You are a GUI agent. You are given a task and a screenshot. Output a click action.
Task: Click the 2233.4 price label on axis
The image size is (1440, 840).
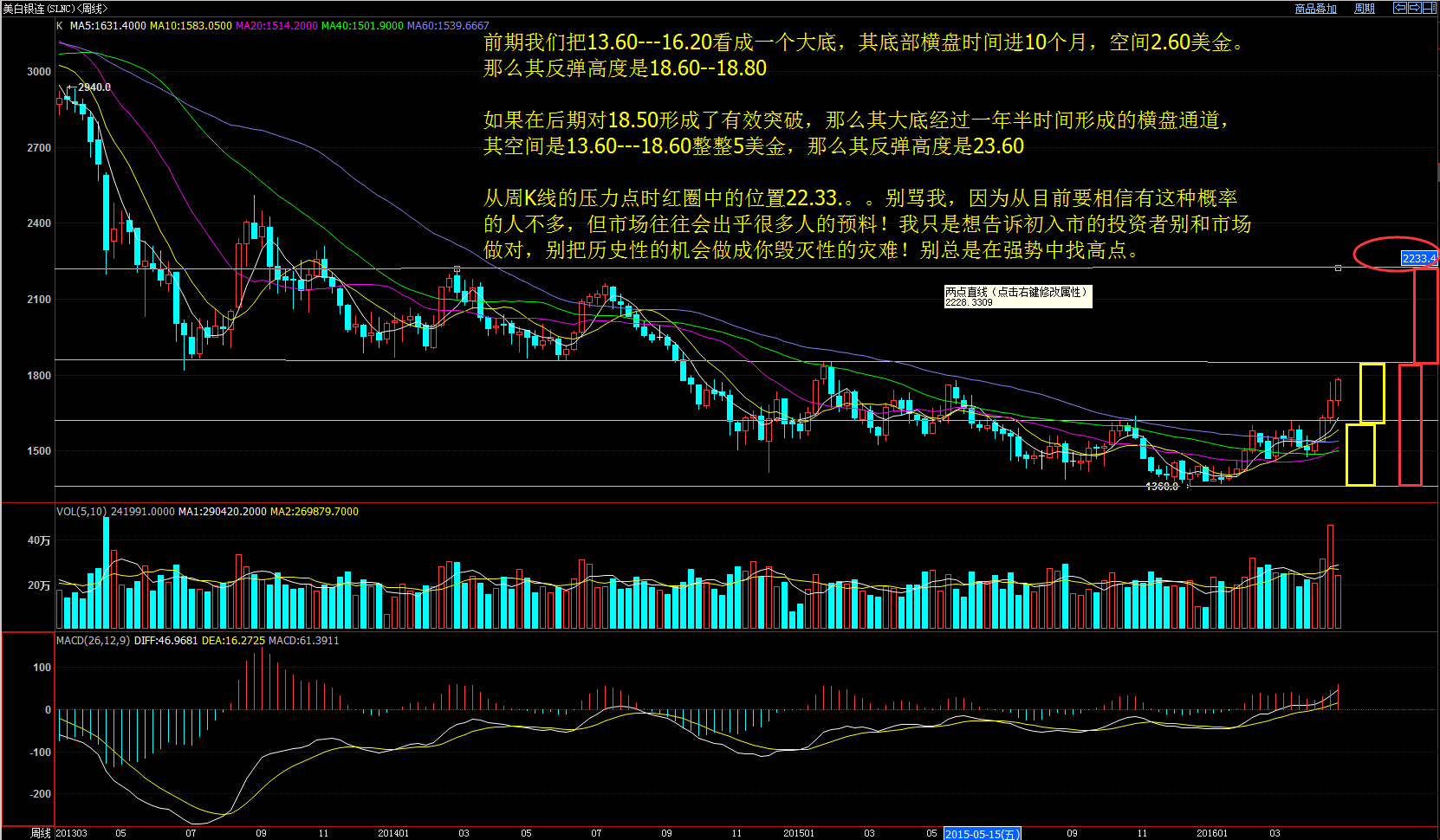(x=1418, y=258)
